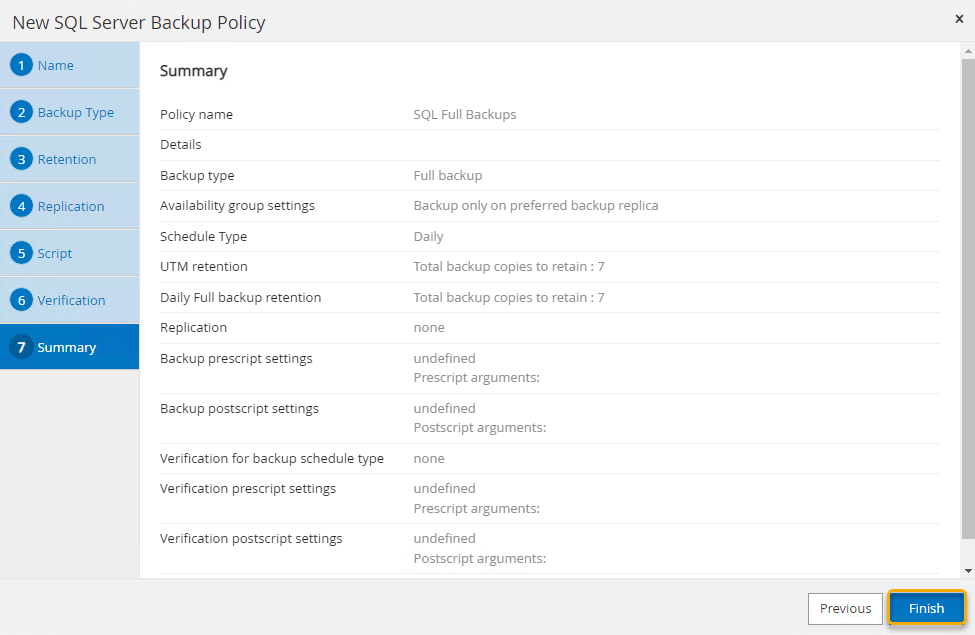Navigate to the Retention step
The height and width of the screenshot is (635, 975).
coord(65,159)
